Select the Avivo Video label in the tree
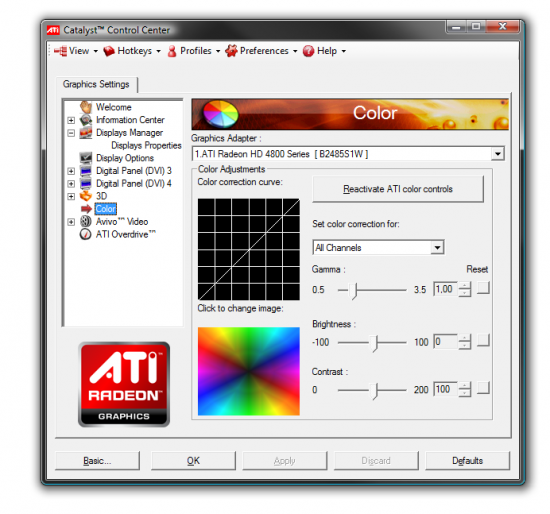This screenshot has width=550, height=514. [122, 222]
